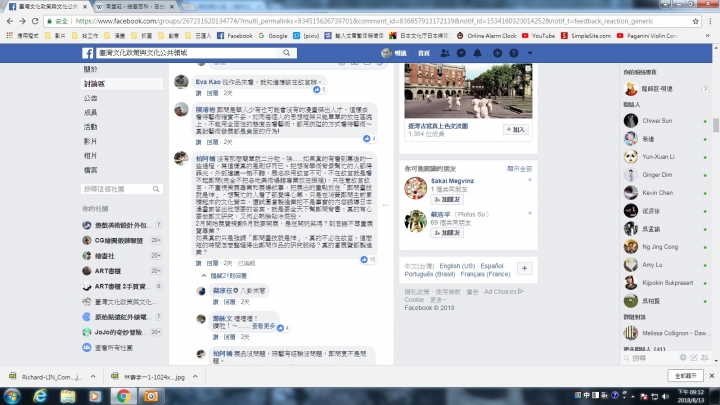Open the Google bookmark
720x405 pixels.
tap(273, 35)
